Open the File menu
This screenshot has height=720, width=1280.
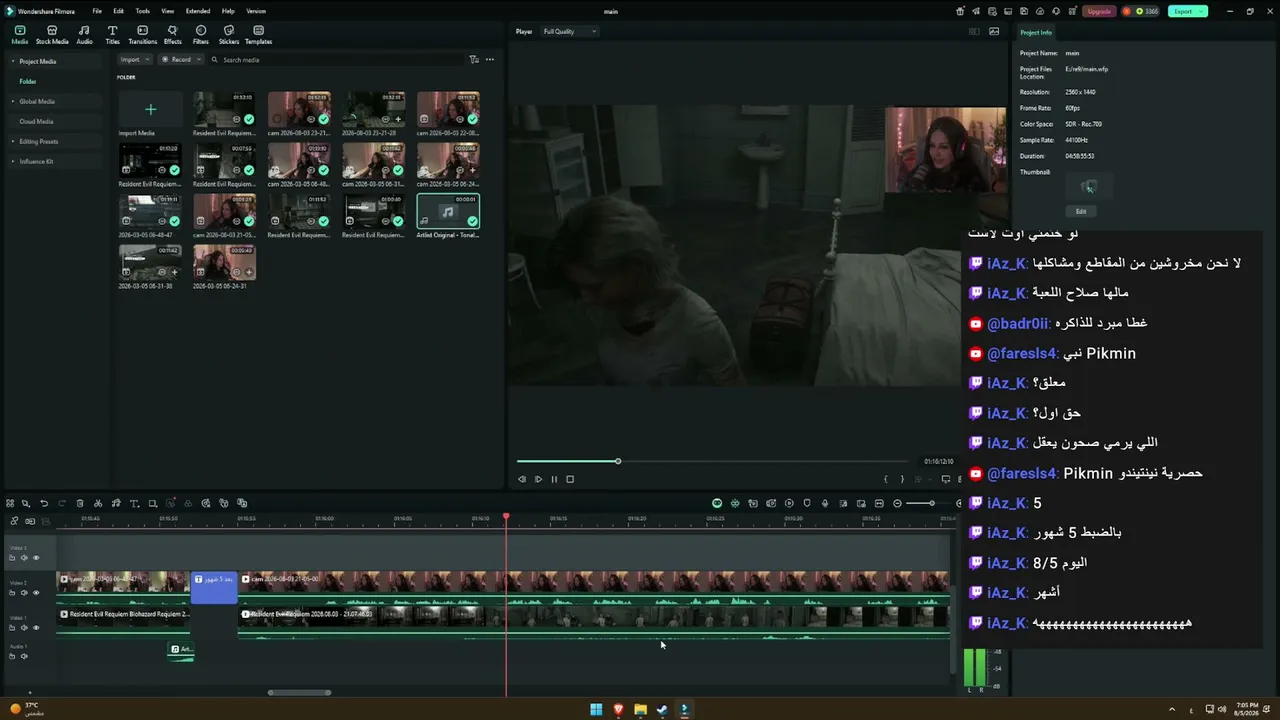97,11
